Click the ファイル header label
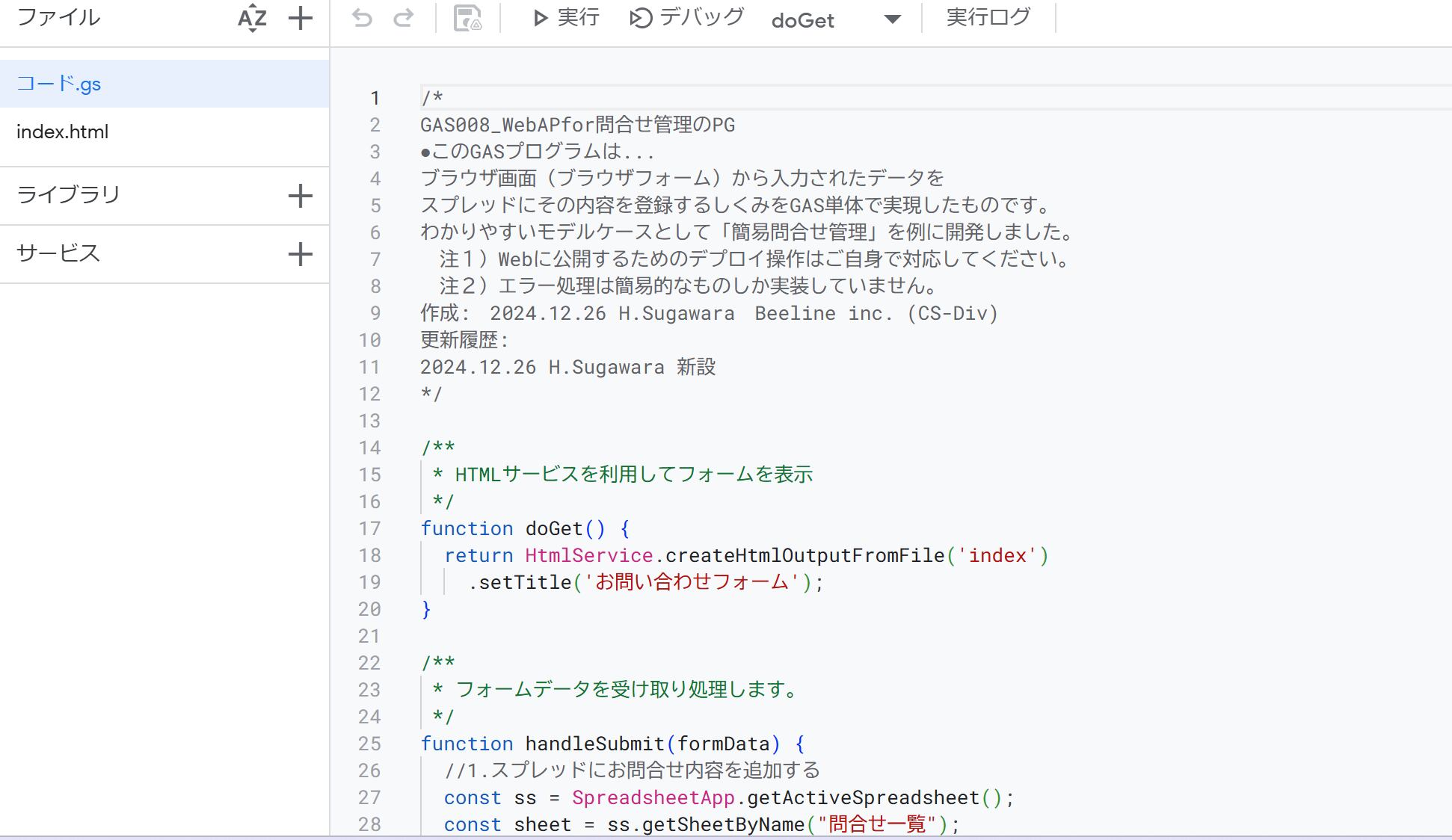 tap(58, 17)
